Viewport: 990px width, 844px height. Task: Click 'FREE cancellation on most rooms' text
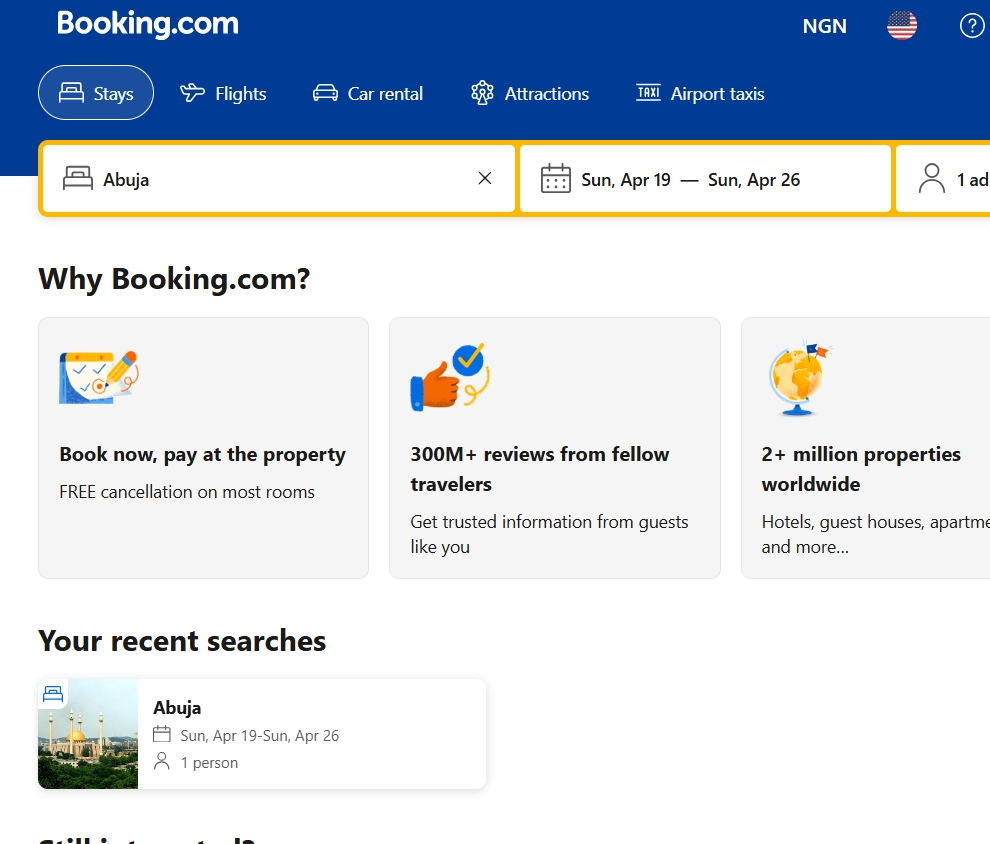point(187,492)
